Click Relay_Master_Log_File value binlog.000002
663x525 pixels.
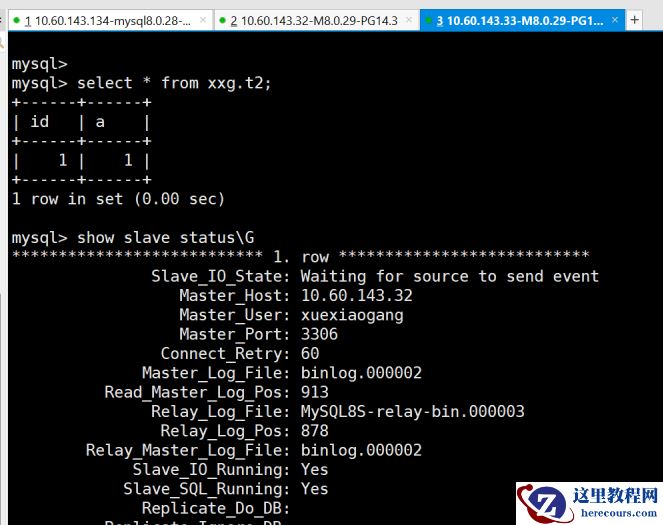coord(361,450)
